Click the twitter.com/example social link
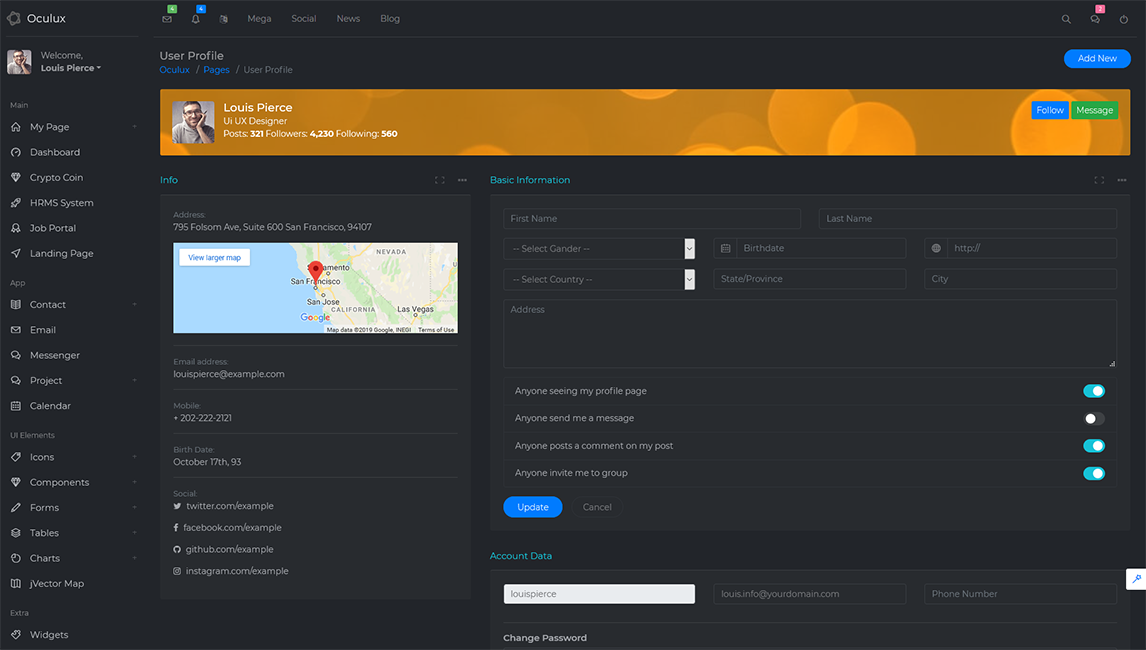 click(x=229, y=506)
